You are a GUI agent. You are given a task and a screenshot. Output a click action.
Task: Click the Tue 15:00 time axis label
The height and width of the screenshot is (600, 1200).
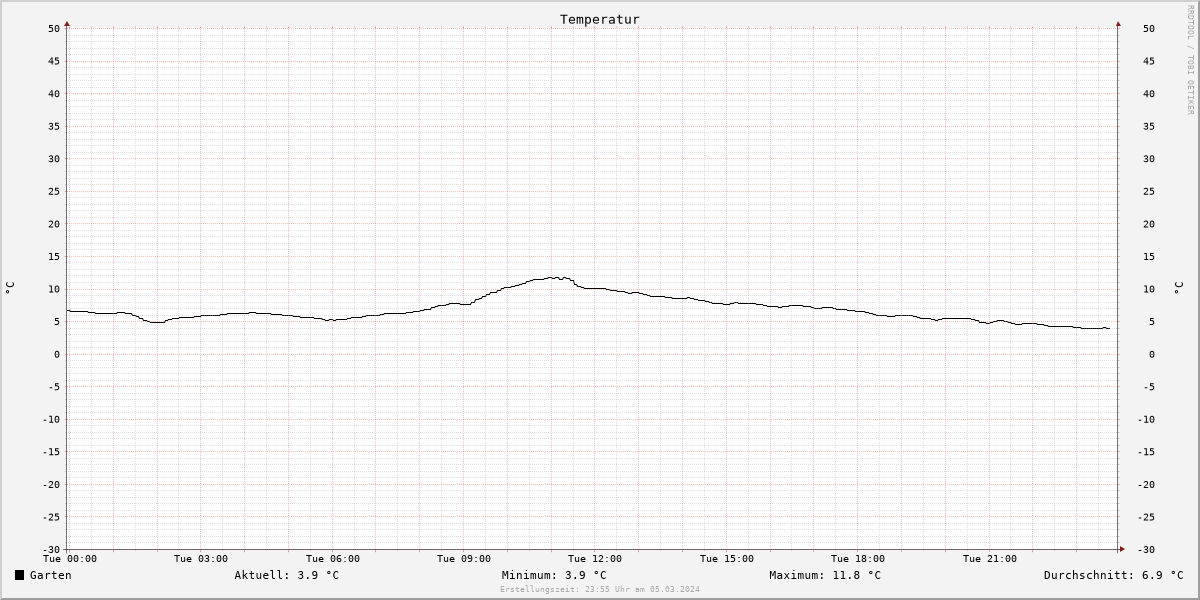pyautogui.click(x=727, y=559)
